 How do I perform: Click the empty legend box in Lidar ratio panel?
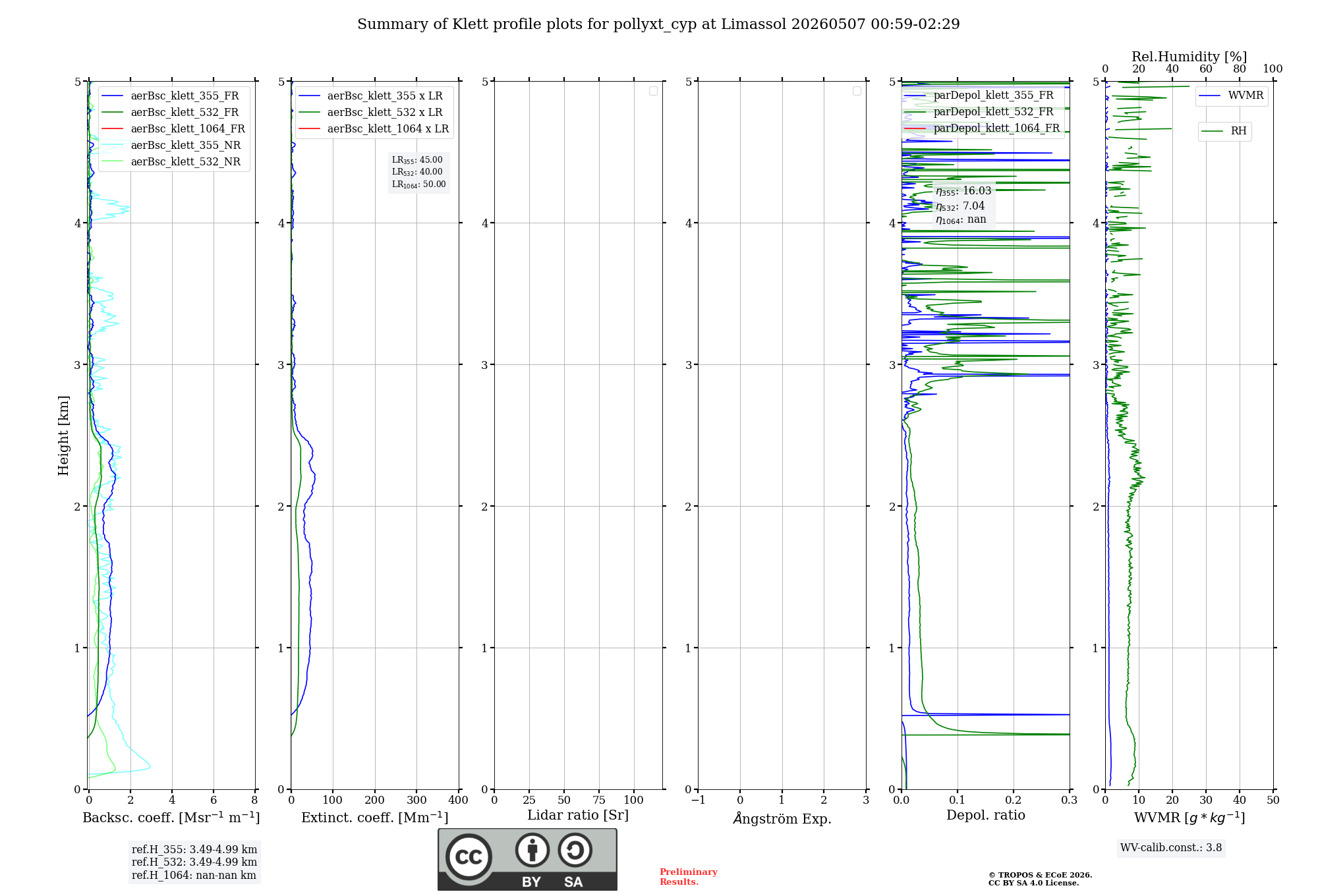tap(653, 91)
